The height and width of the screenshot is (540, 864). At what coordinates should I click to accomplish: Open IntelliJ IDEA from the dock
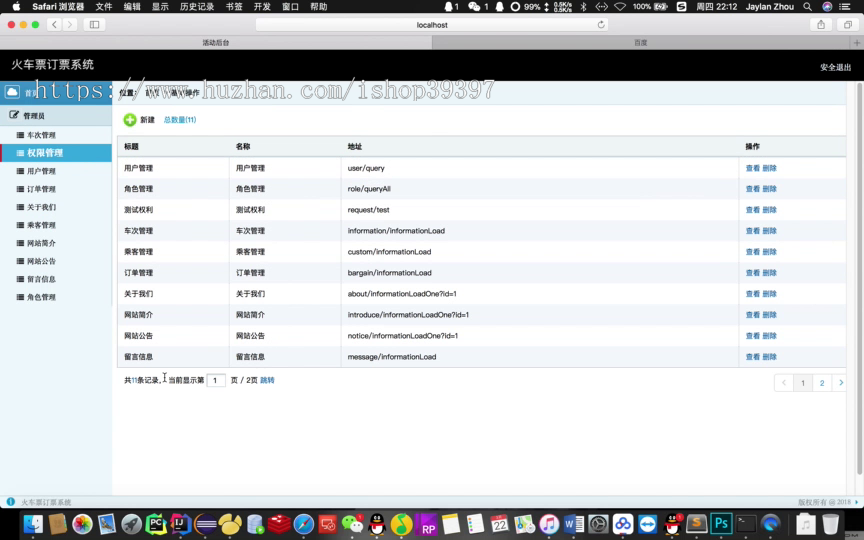click(x=180, y=523)
